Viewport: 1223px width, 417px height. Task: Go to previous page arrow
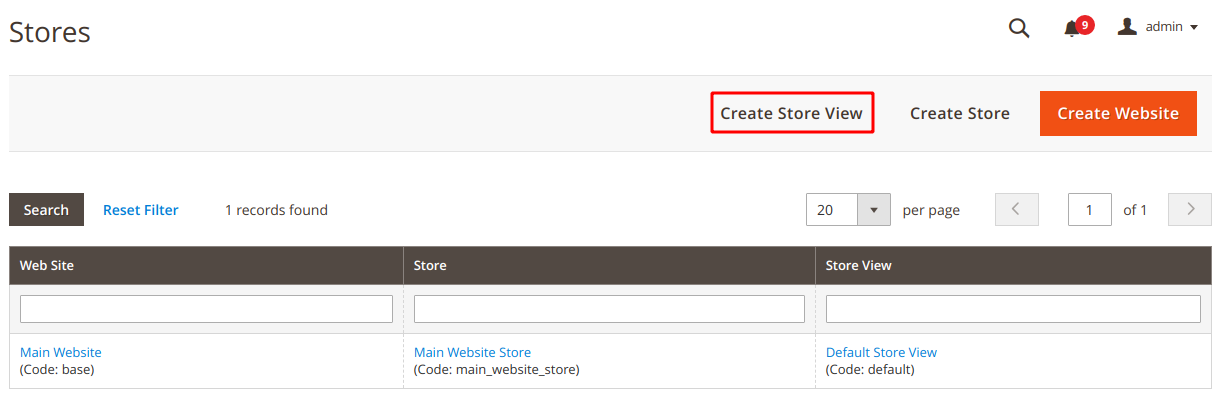[1017, 210]
